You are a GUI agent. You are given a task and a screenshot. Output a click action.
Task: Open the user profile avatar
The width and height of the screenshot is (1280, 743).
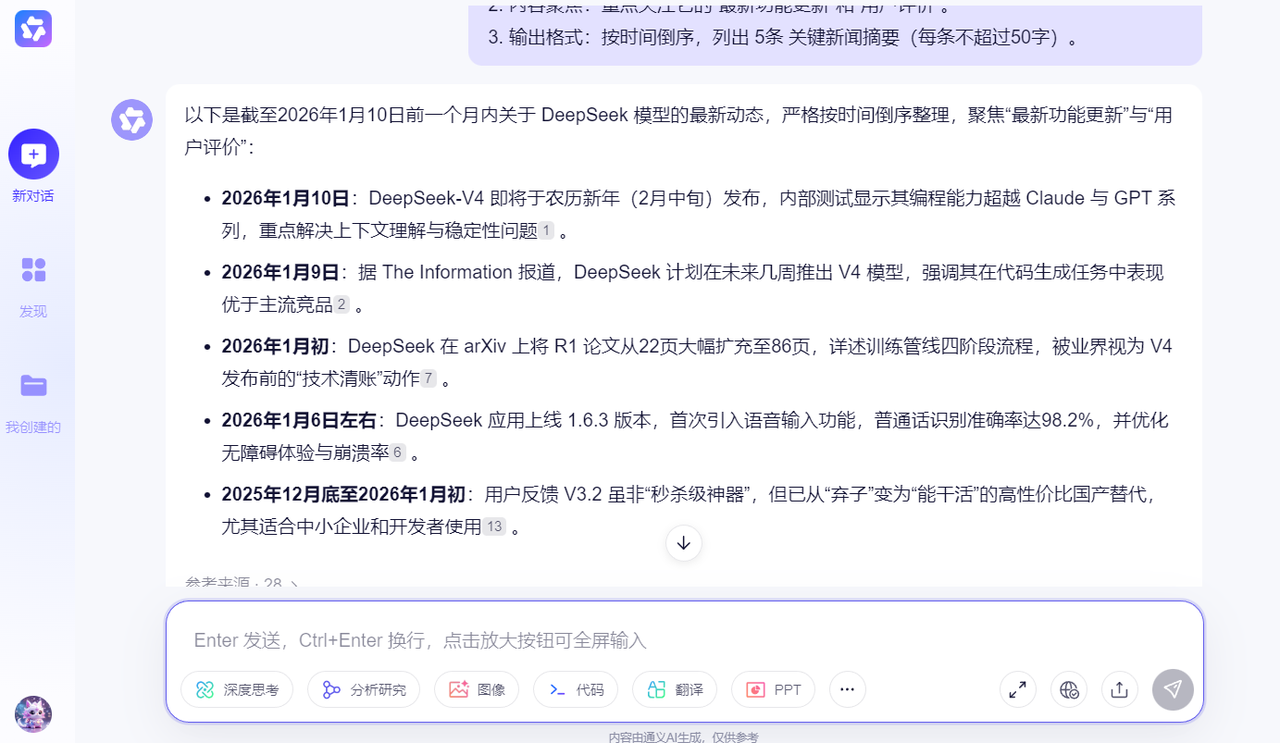pos(33,714)
